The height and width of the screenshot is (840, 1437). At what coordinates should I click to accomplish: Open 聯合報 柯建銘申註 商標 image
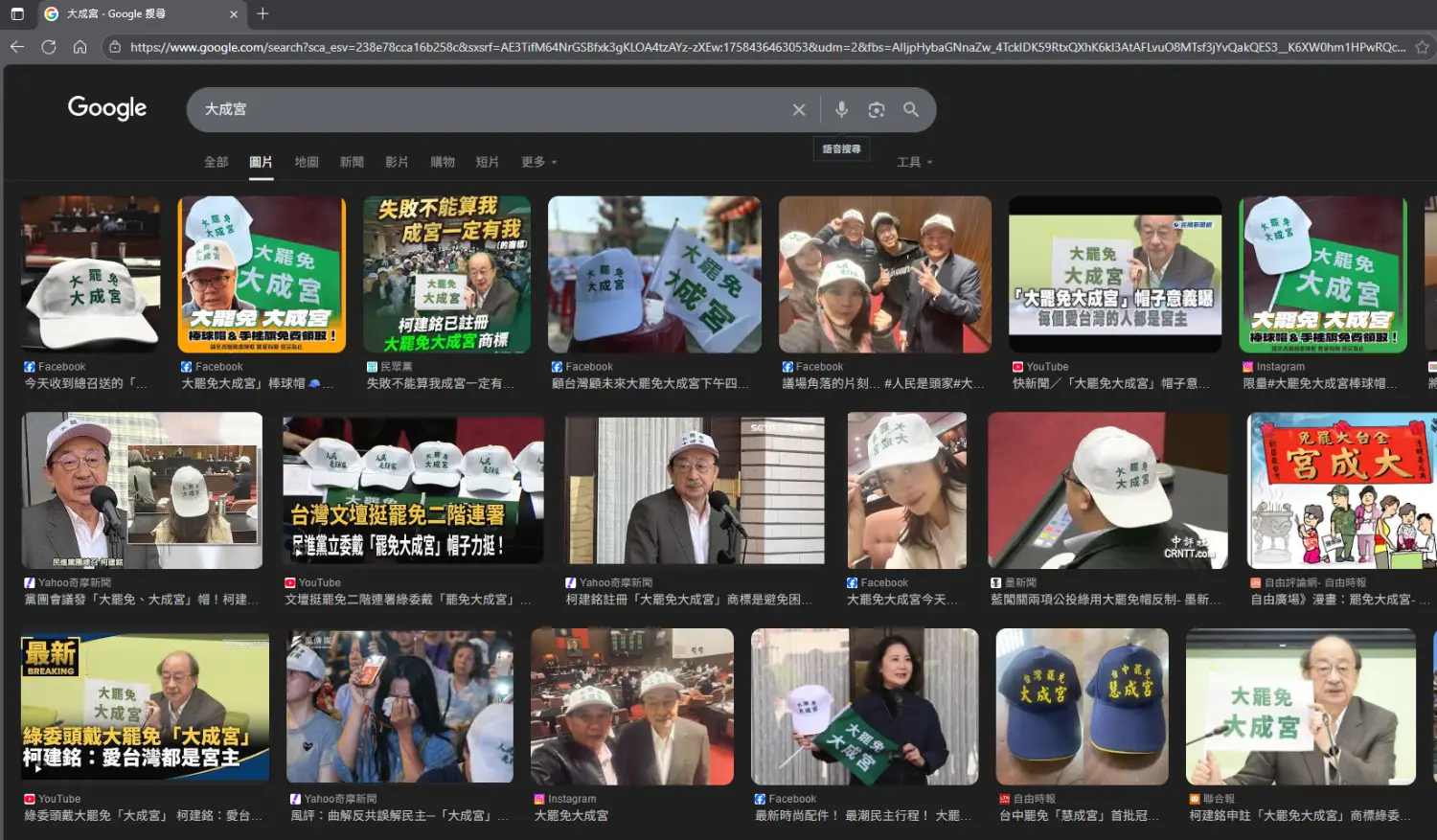1301,706
